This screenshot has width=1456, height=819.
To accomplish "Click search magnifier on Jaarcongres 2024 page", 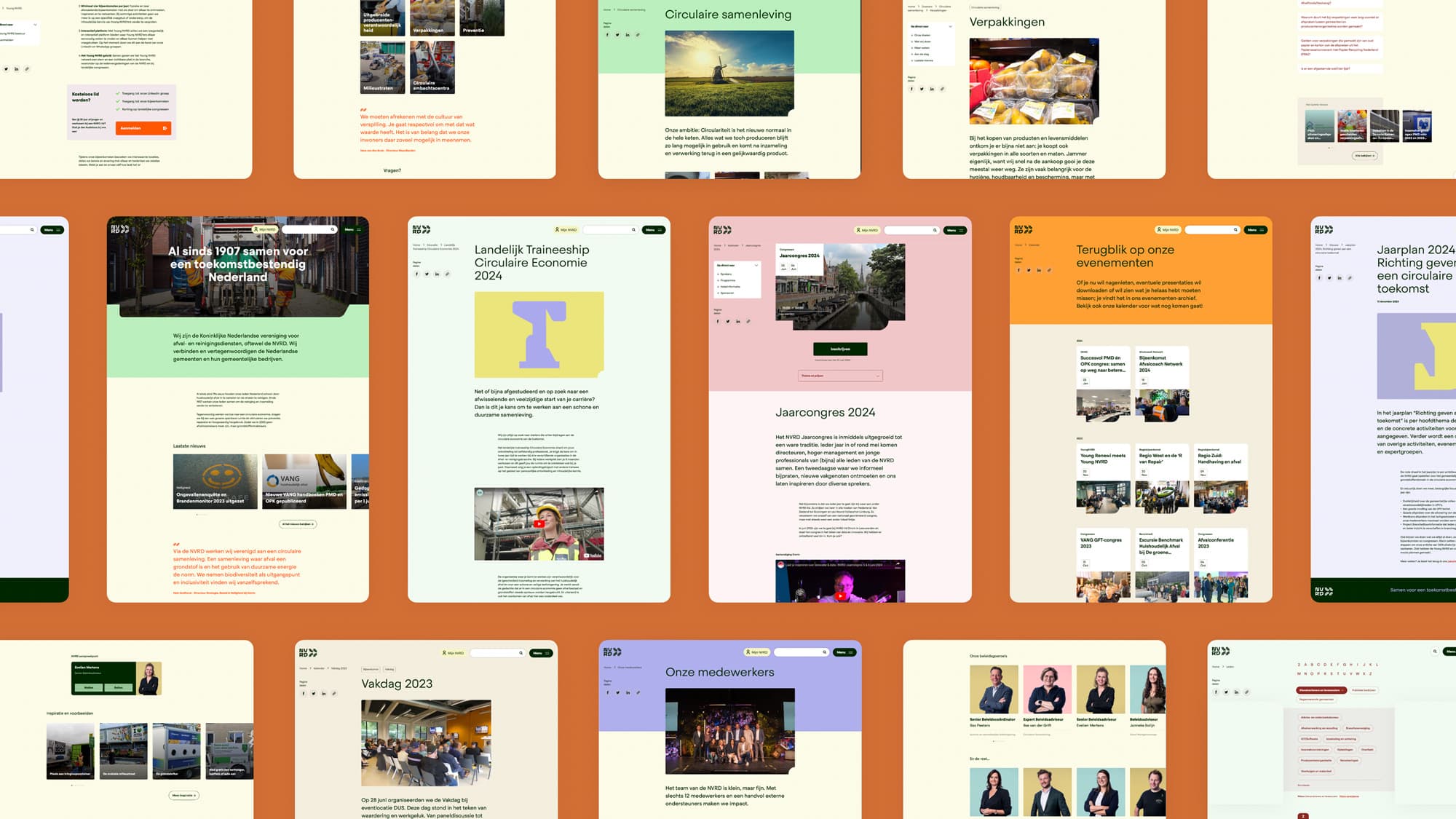I will pyautogui.click(x=935, y=230).
